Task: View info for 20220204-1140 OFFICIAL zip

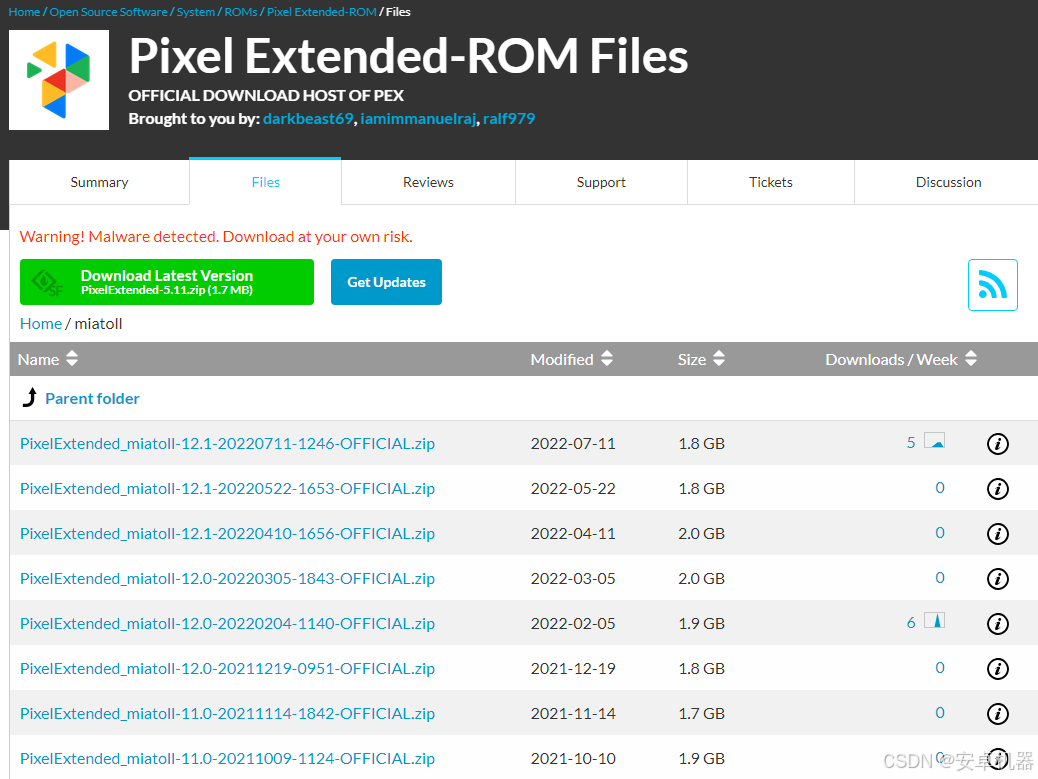Action: [998, 623]
